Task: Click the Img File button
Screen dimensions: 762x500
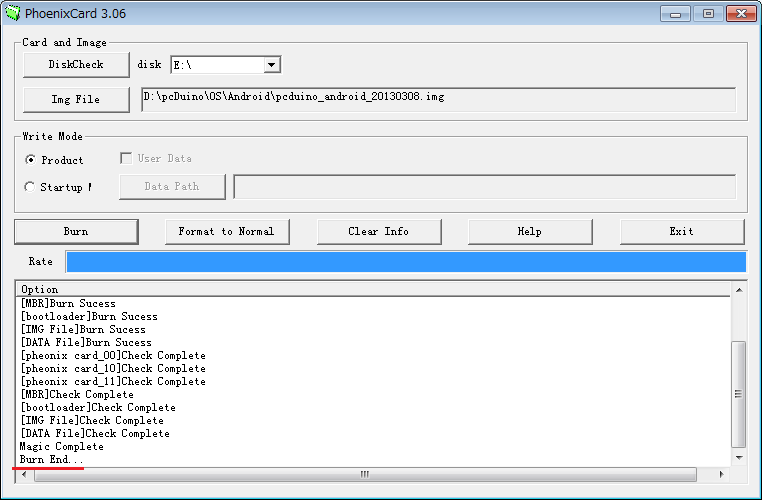Action: (x=76, y=100)
